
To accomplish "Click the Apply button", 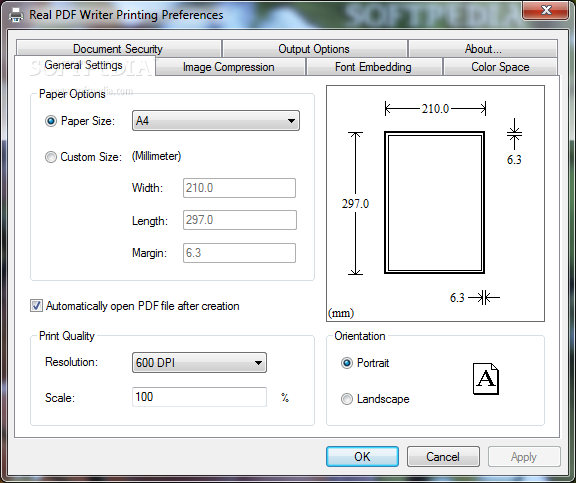I will [x=524, y=457].
